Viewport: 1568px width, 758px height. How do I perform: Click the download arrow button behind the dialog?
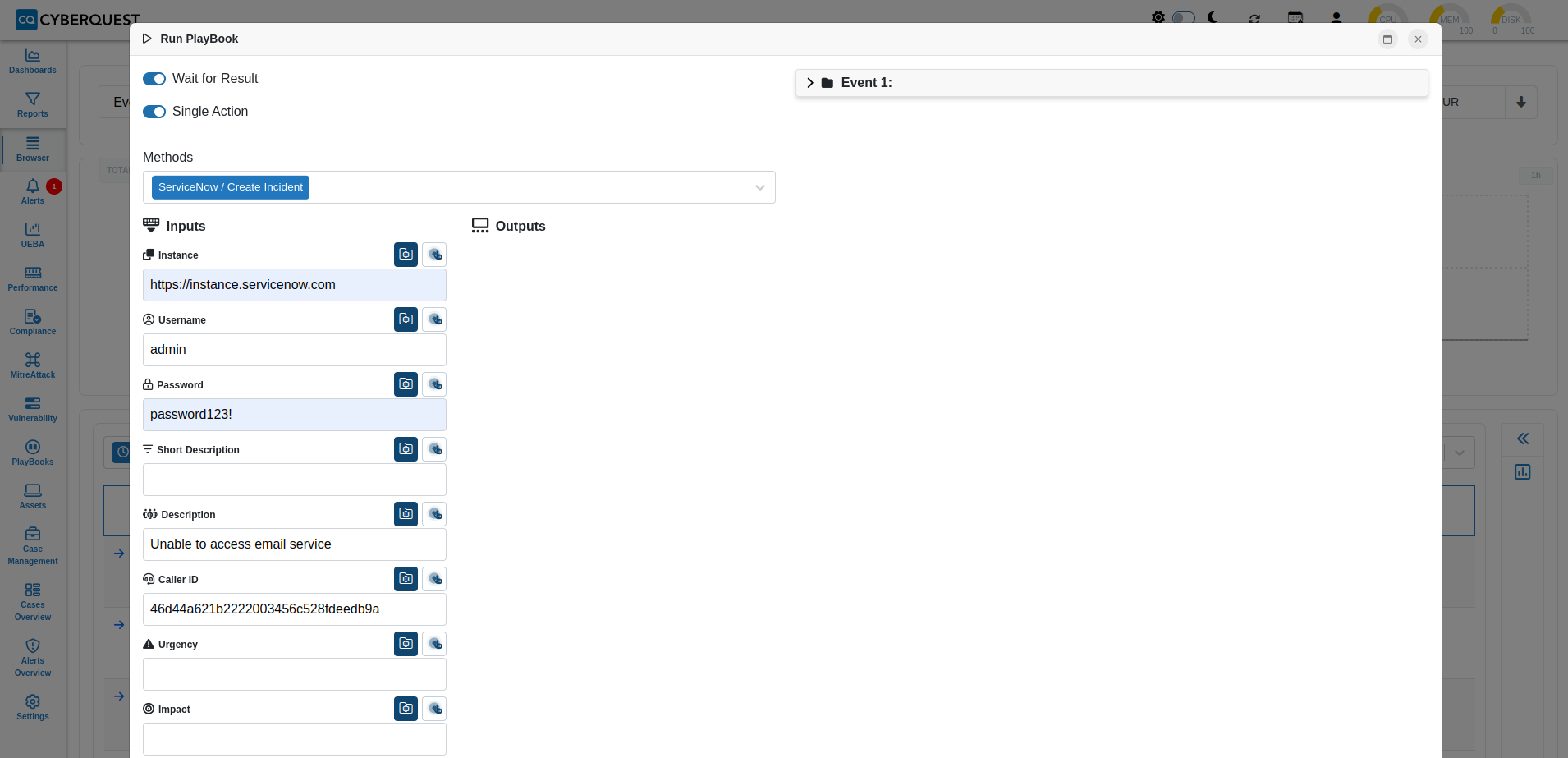pos(1521,103)
